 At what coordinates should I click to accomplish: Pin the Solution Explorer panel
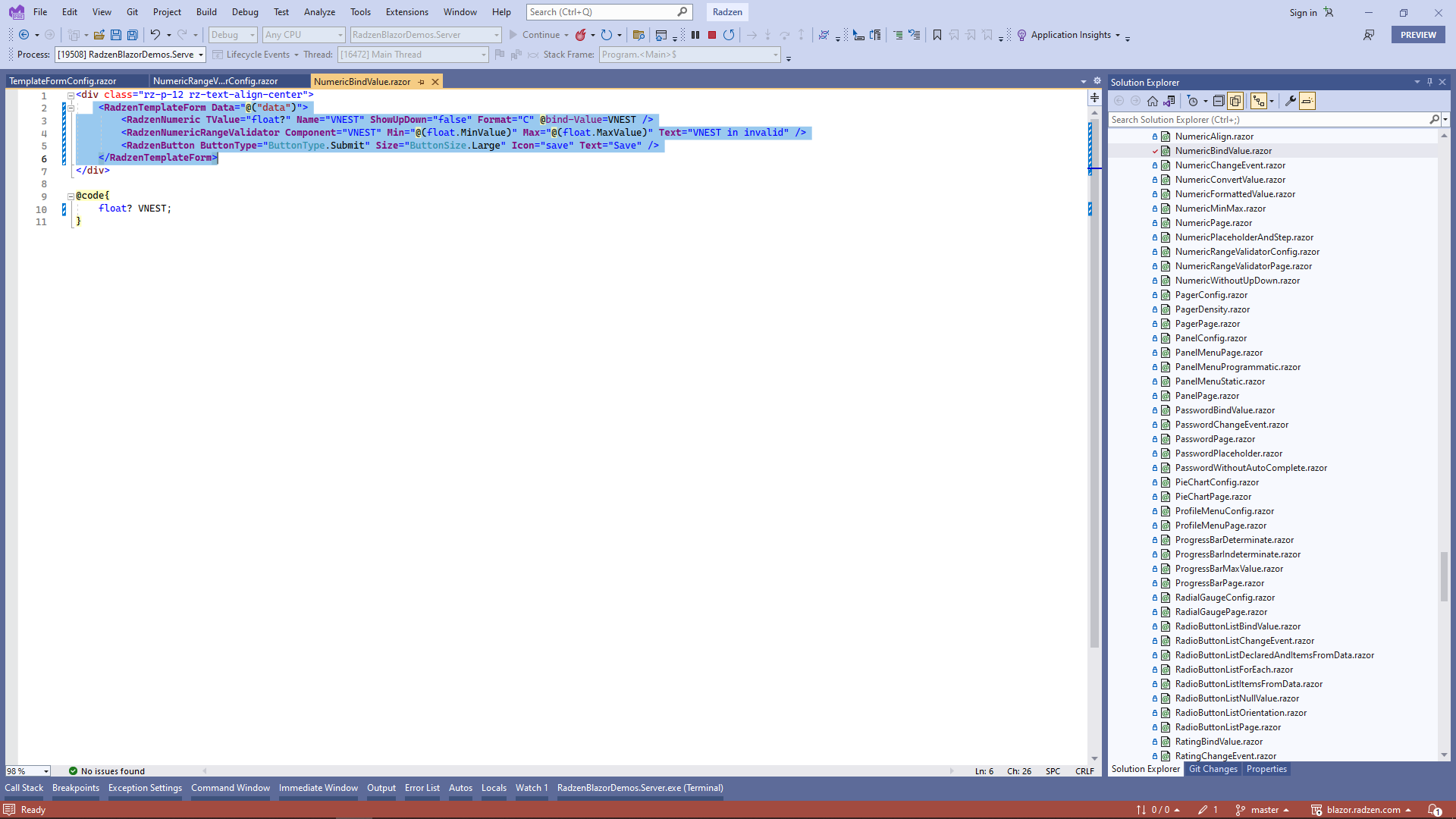1429,82
